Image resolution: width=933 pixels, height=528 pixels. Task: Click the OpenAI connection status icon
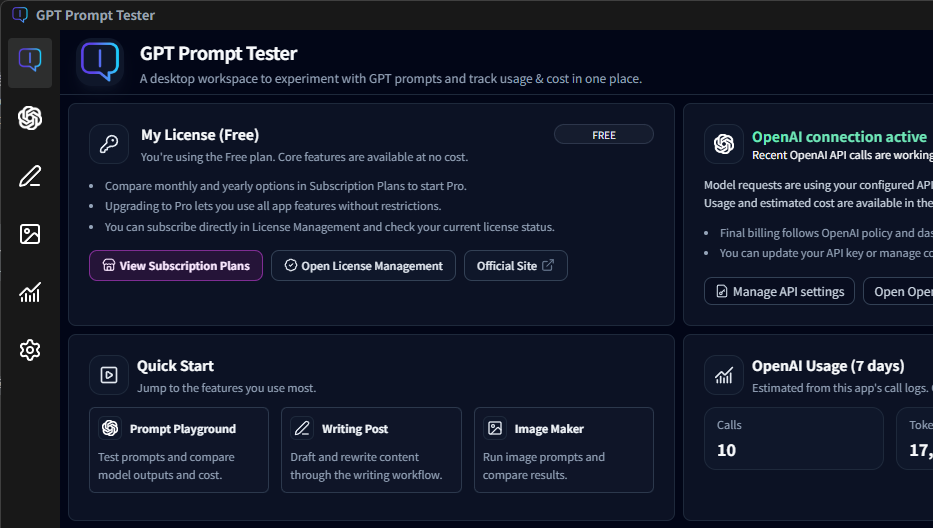[x=724, y=144]
